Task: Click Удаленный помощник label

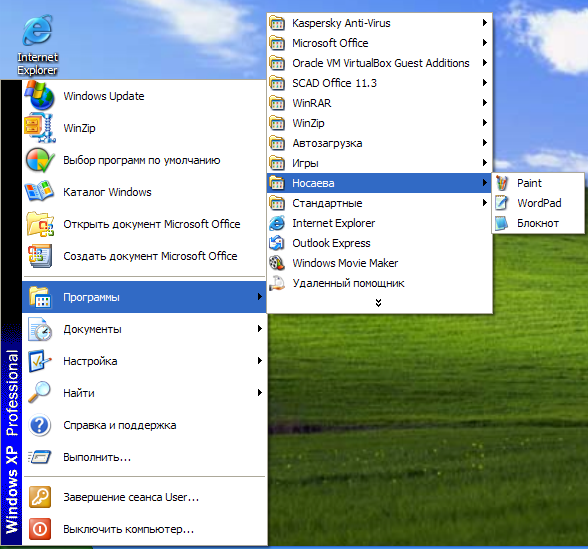Action: click(348, 283)
